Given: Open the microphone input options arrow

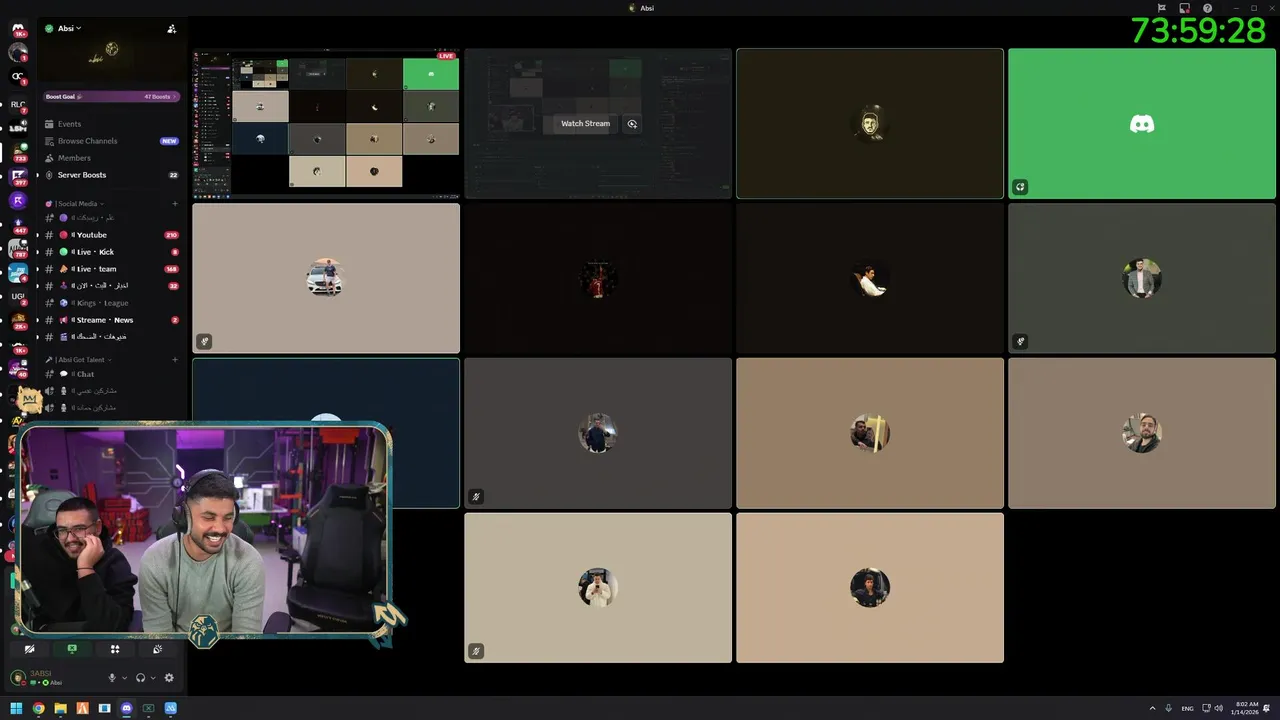Looking at the screenshot, I should pyautogui.click(x=125, y=678).
